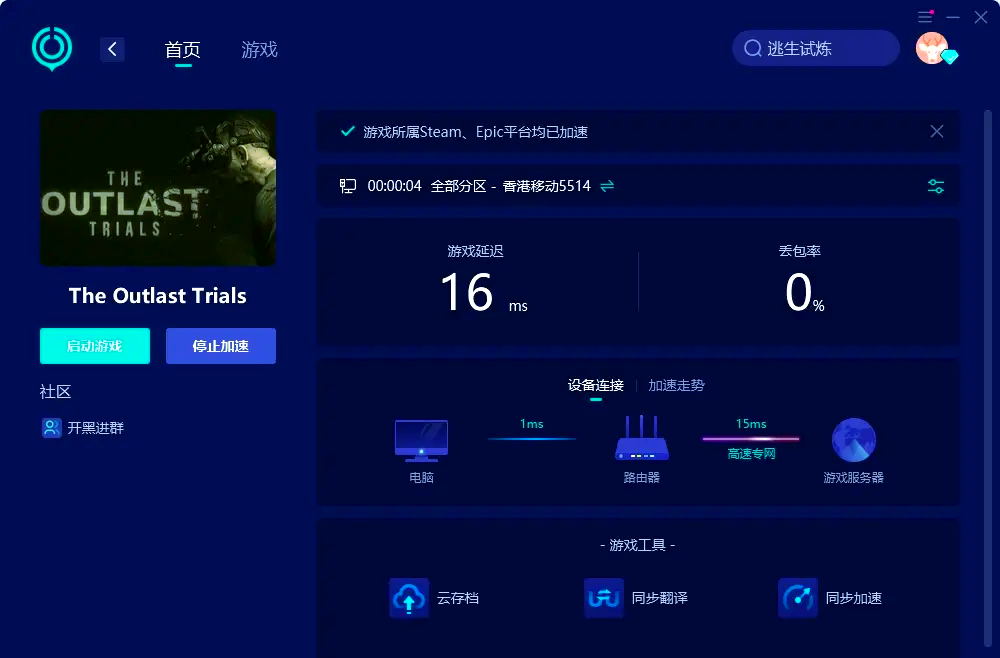
Task: Select the 加速走势 tab
Action: tap(677, 385)
